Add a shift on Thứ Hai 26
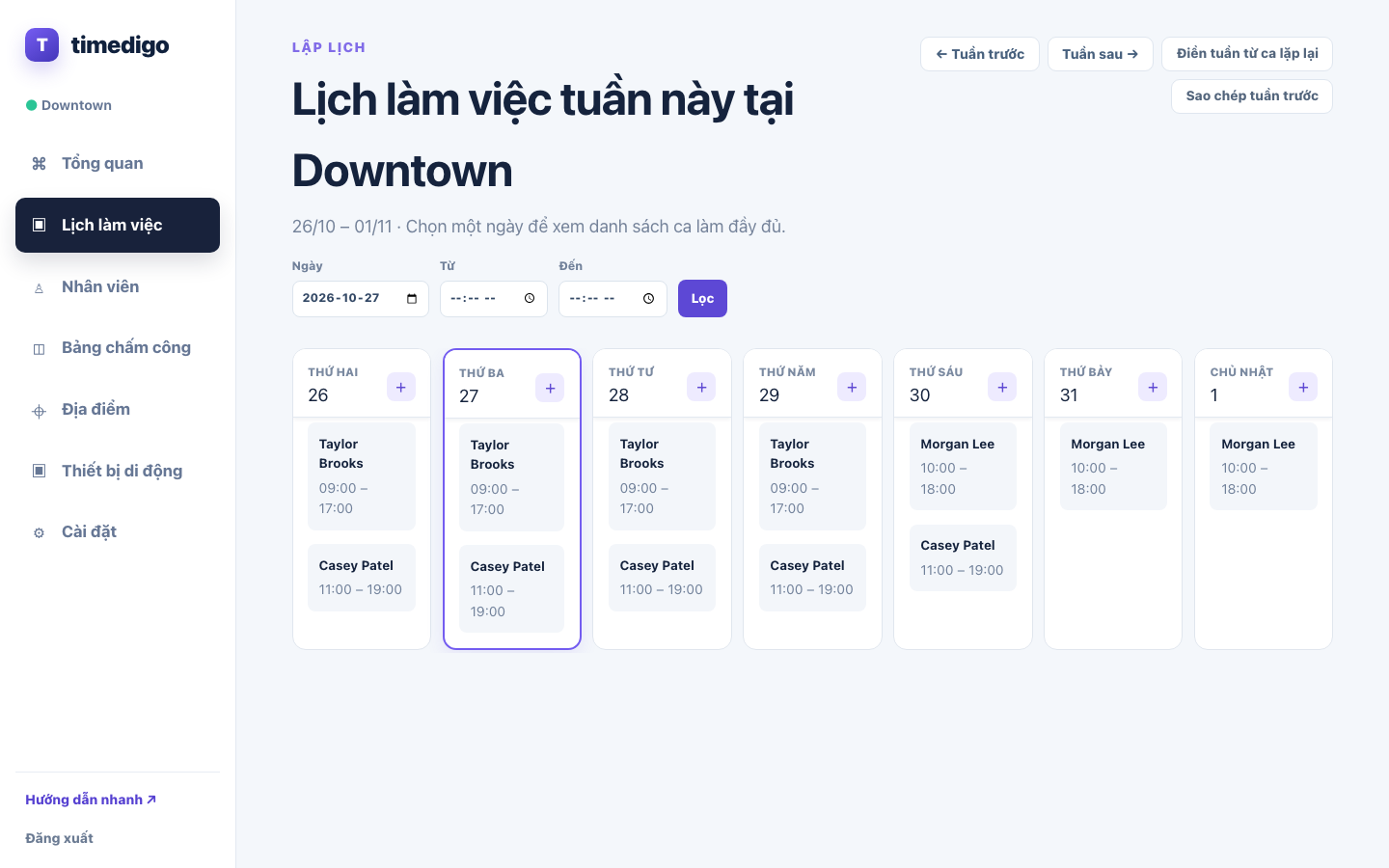 [401, 387]
